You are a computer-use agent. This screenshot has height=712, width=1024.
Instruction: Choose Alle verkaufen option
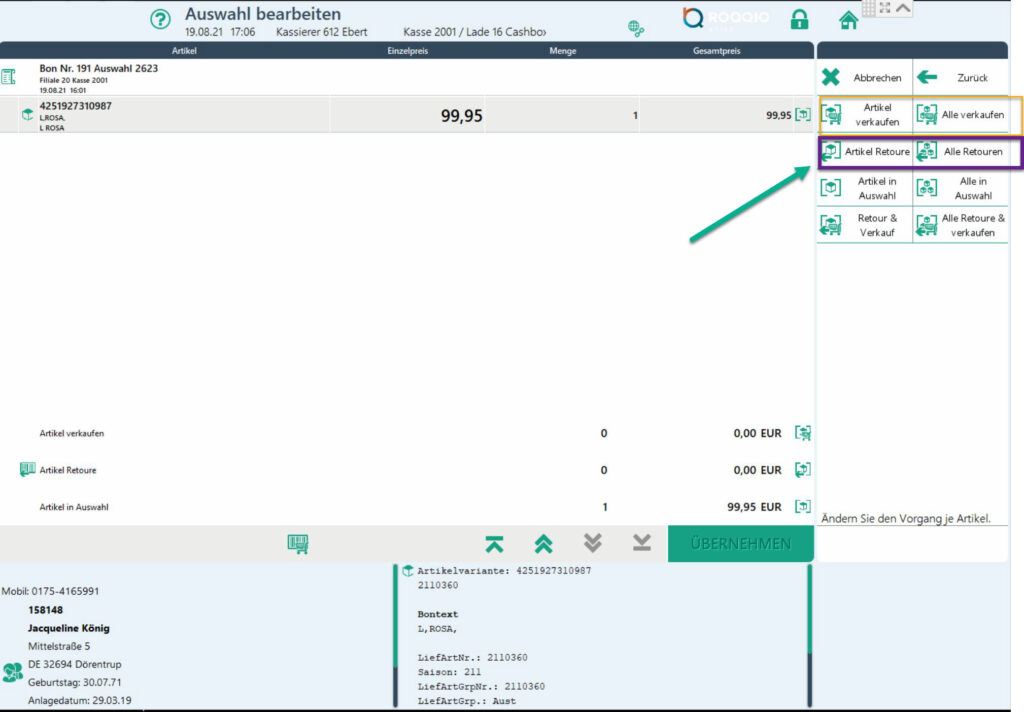coord(961,115)
